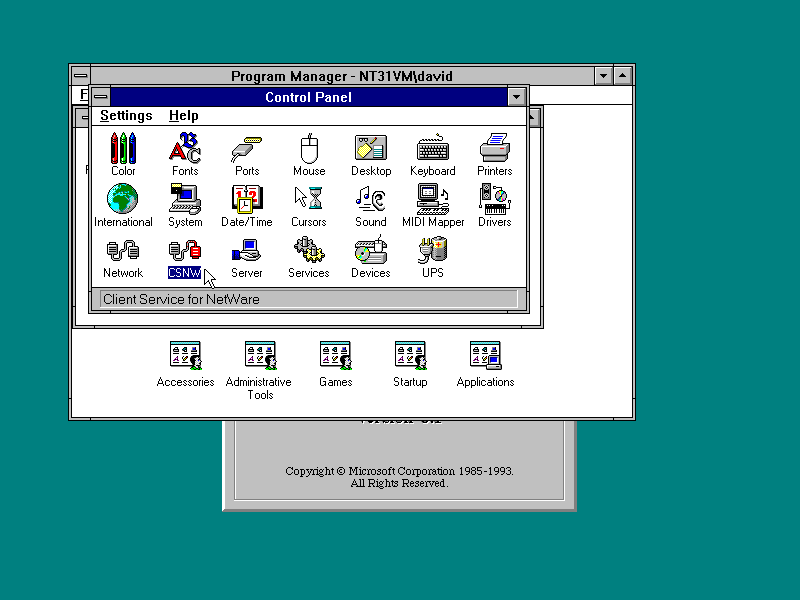Minimize the Control Panel window
This screenshot has height=600, width=800.
pyautogui.click(x=516, y=96)
